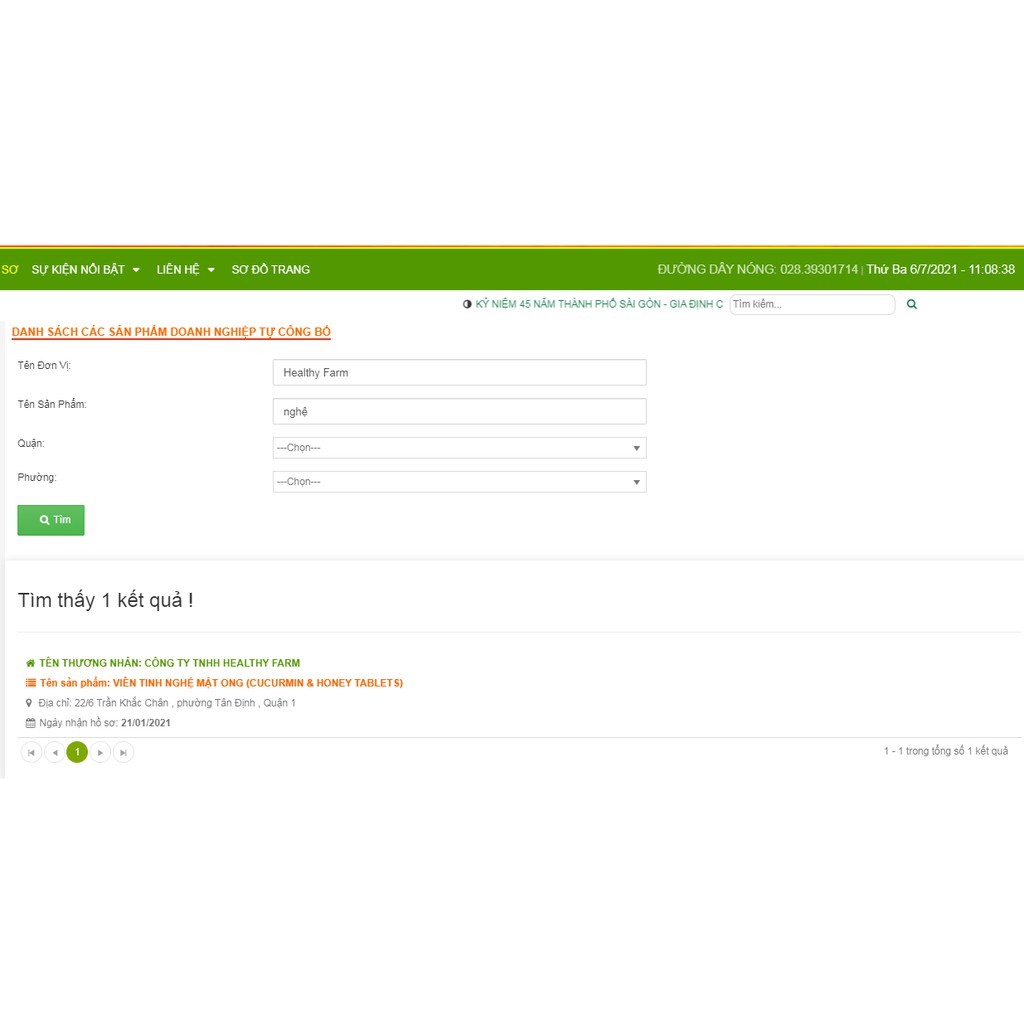1024x1024 pixels.
Task: Click the search magnifier icon beside top search box
Action: coord(911,304)
